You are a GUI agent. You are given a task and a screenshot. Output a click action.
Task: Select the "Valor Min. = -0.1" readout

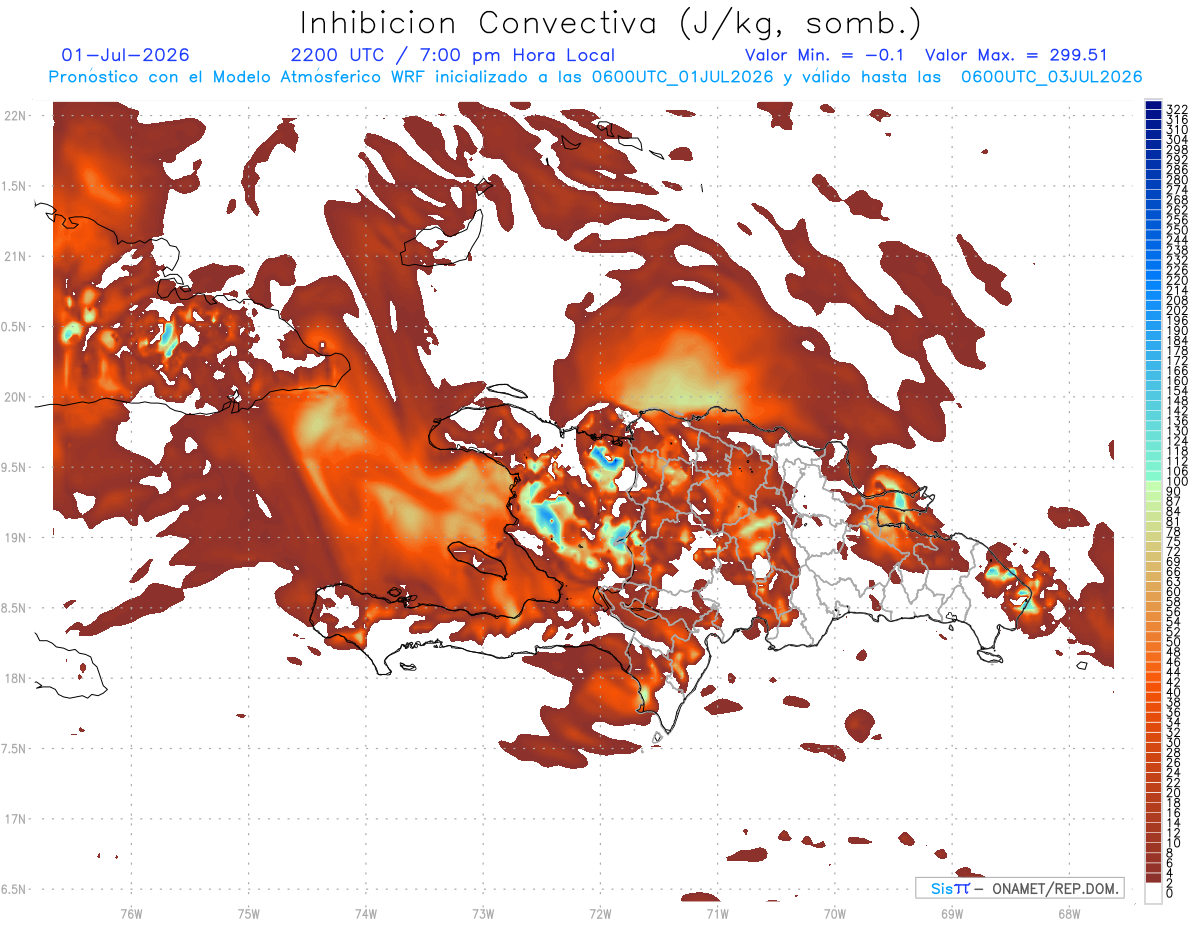(826, 55)
